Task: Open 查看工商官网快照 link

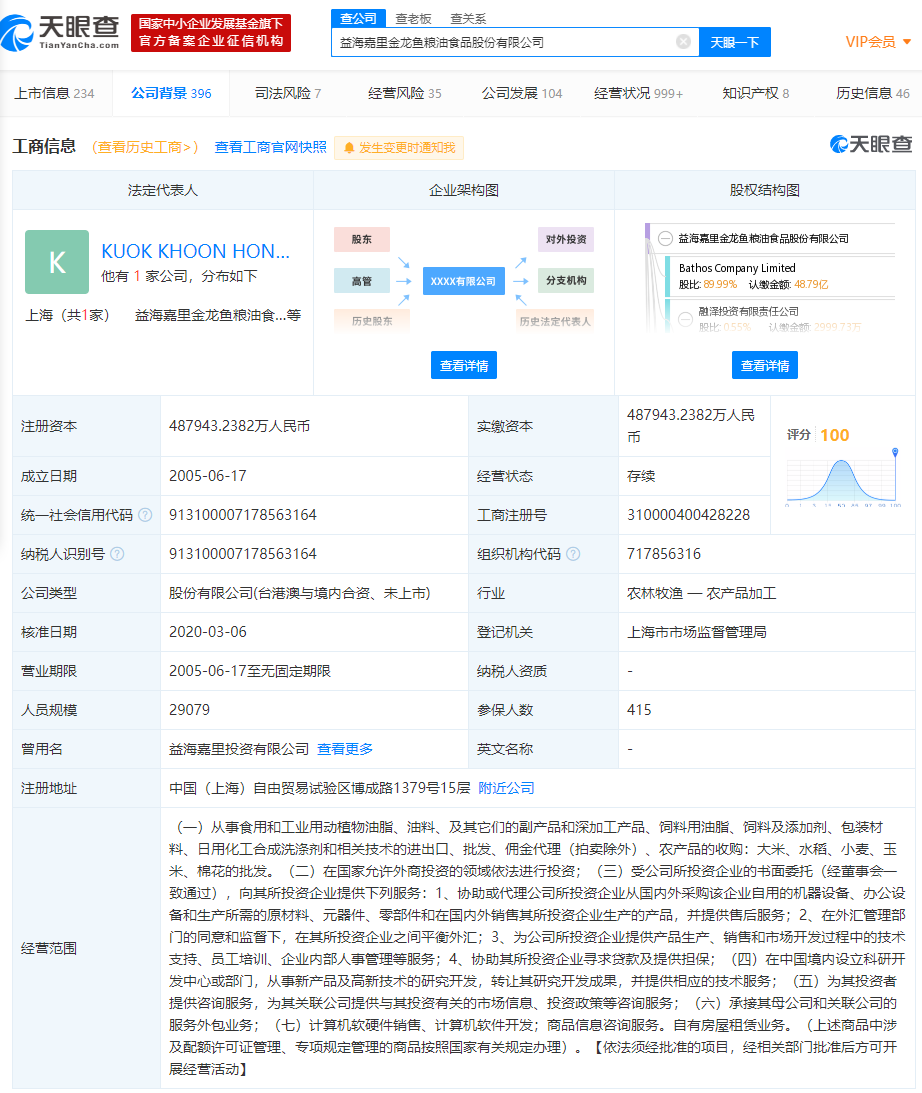Action: [270, 147]
